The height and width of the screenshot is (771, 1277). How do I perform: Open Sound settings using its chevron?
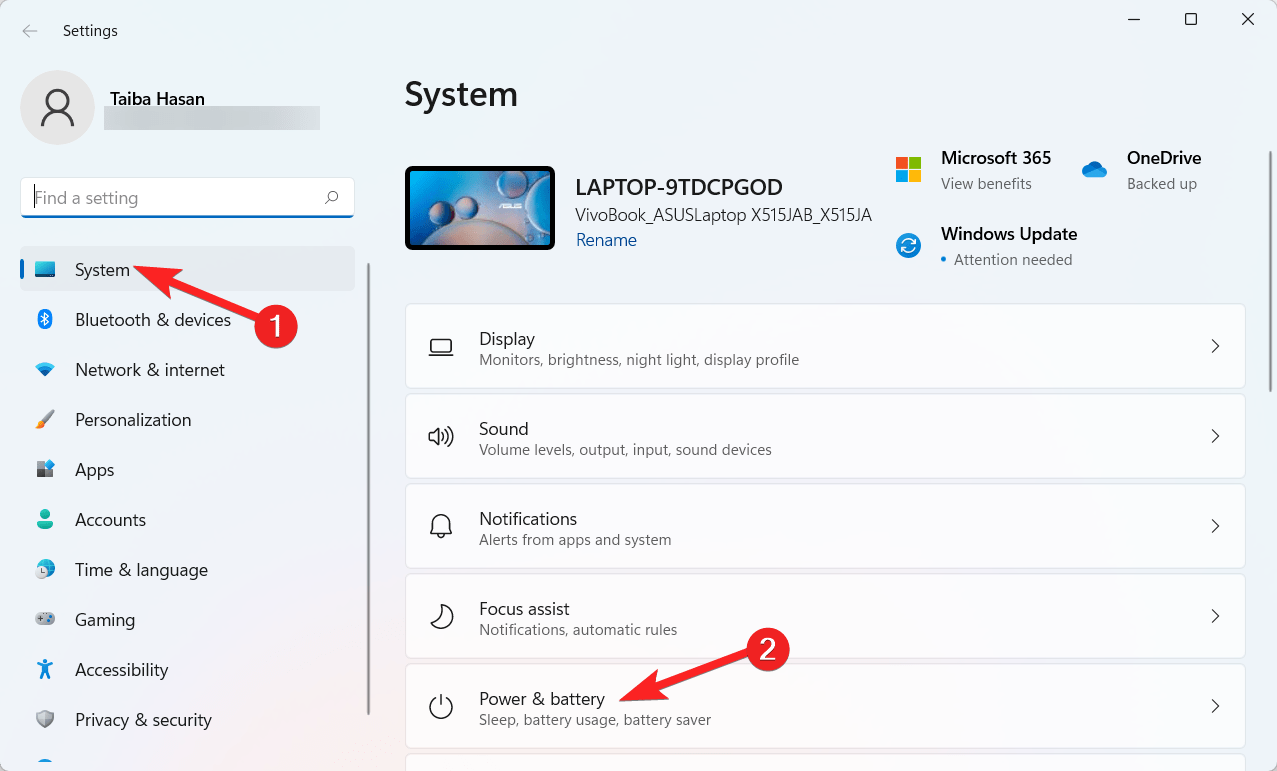click(1216, 436)
